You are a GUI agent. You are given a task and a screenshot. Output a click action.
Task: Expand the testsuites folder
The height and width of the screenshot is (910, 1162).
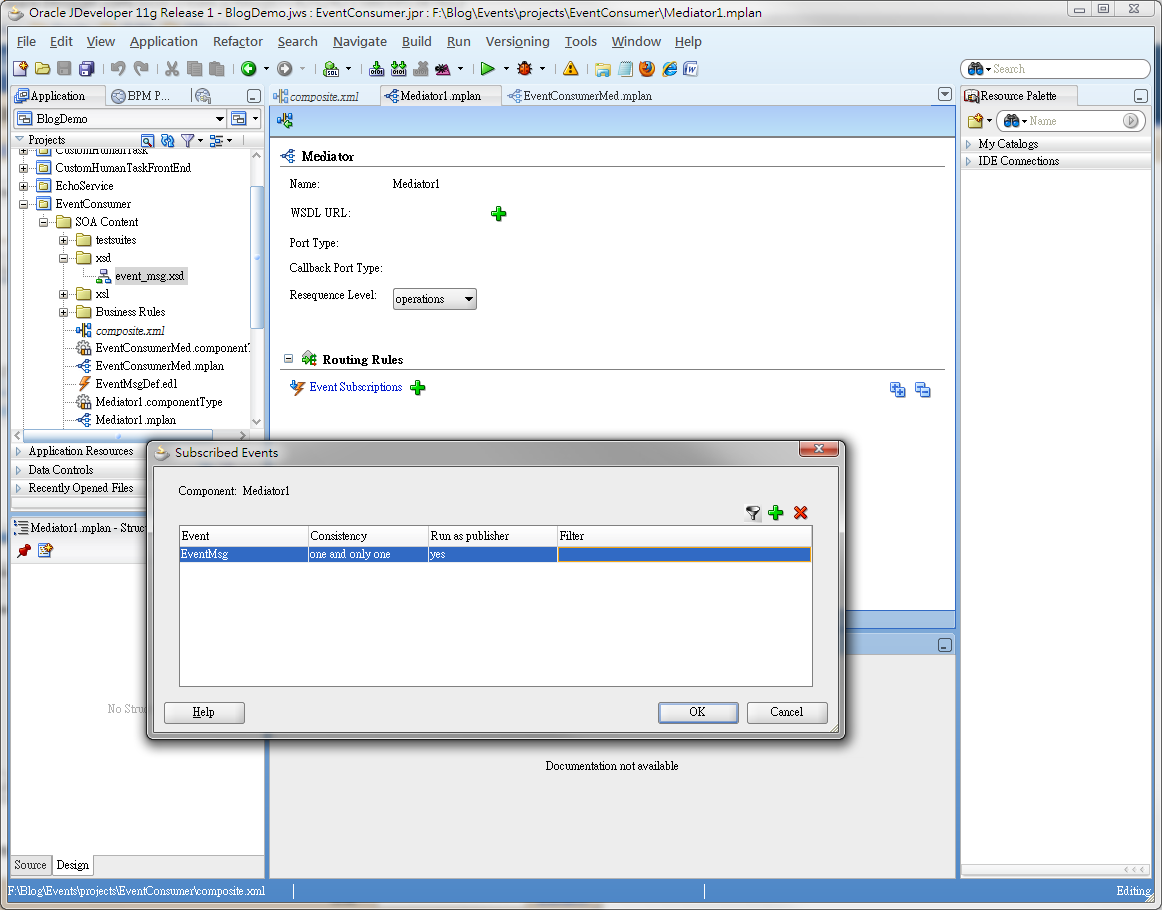(64, 240)
